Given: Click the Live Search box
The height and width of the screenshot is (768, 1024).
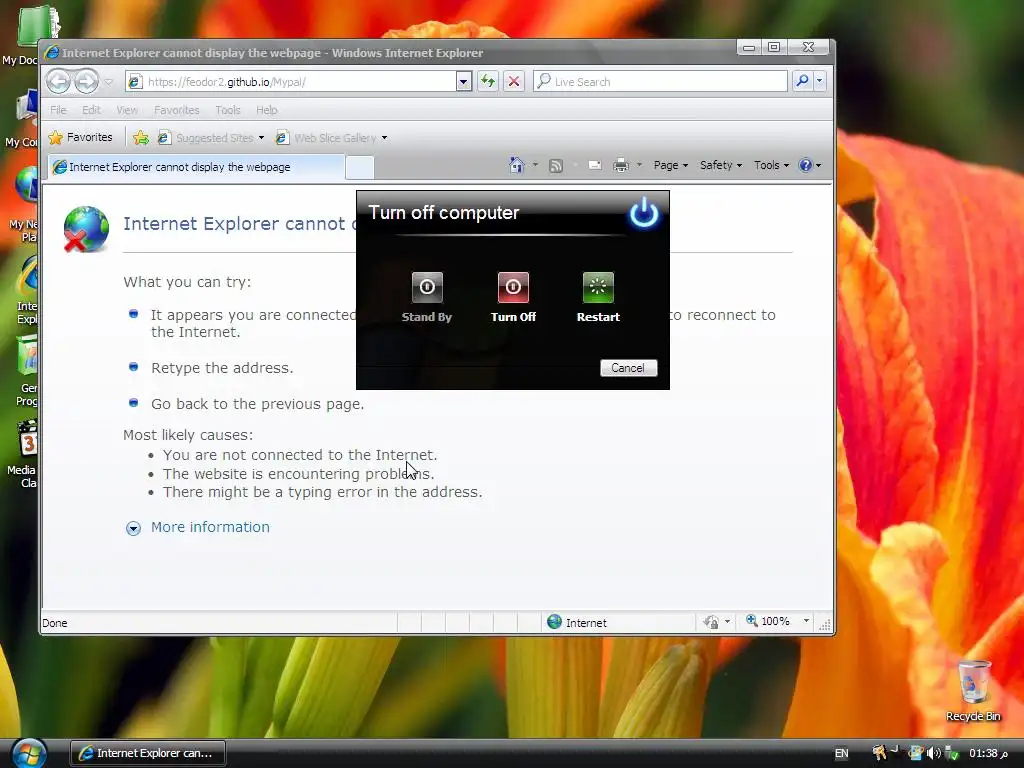Looking at the screenshot, I should (660, 82).
